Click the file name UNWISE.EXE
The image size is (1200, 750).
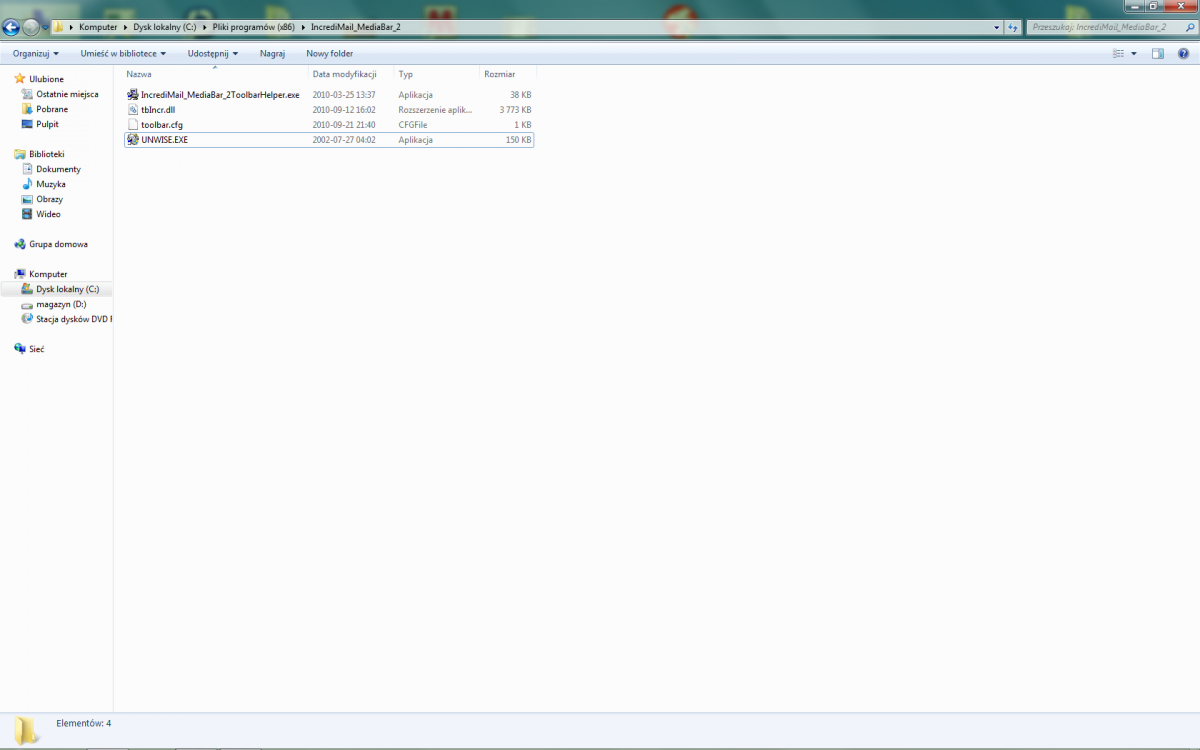point(165,140)
